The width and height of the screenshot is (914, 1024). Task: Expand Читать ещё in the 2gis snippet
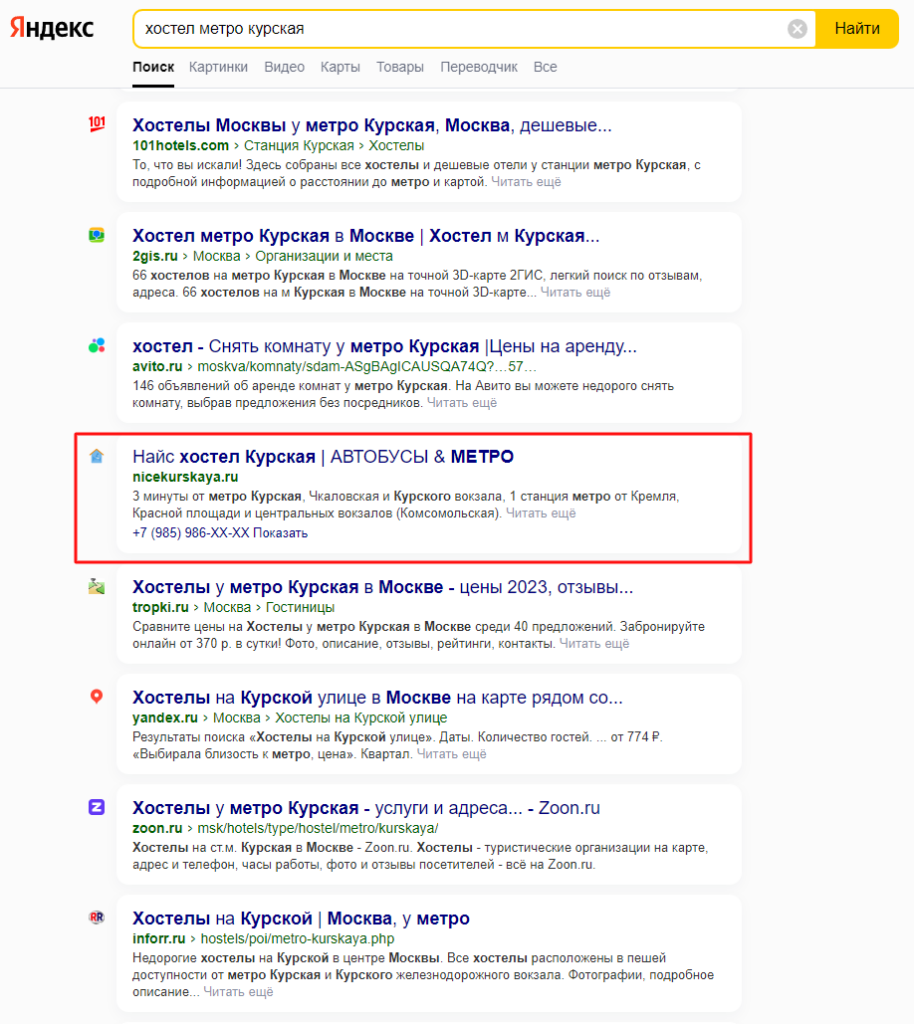pos(575,292)
